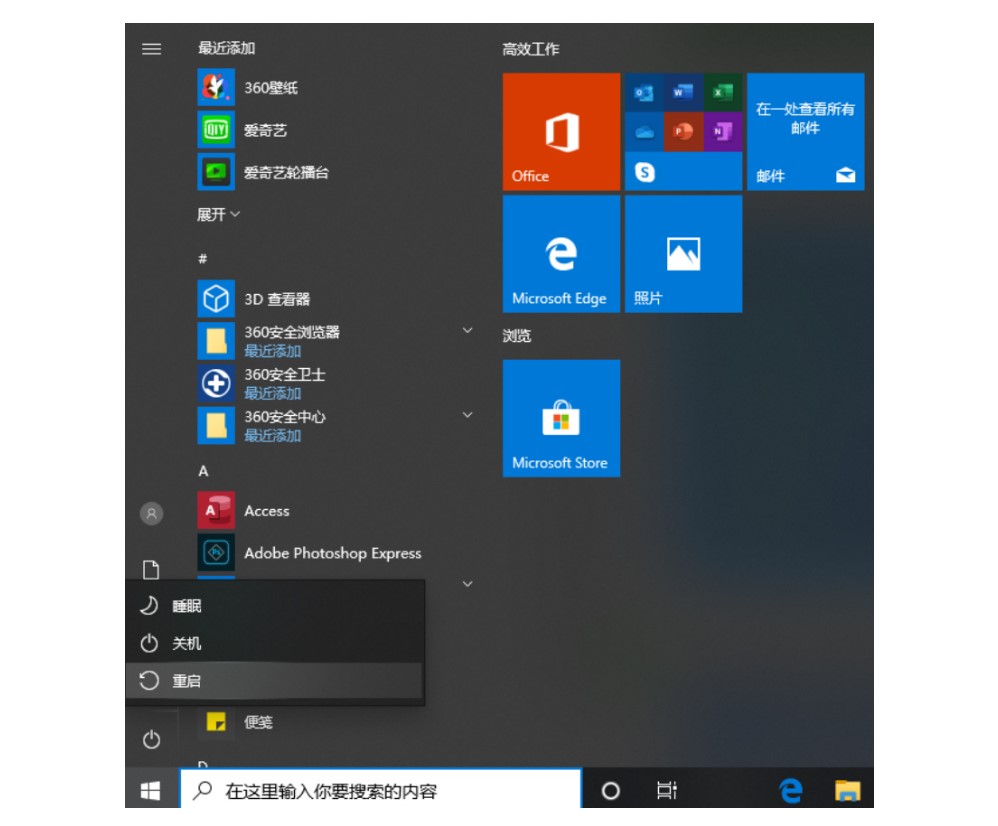Open the 360安全浏览器 folder entry
Viewport: 998px width, 826px height.
[x=269, y=341]
